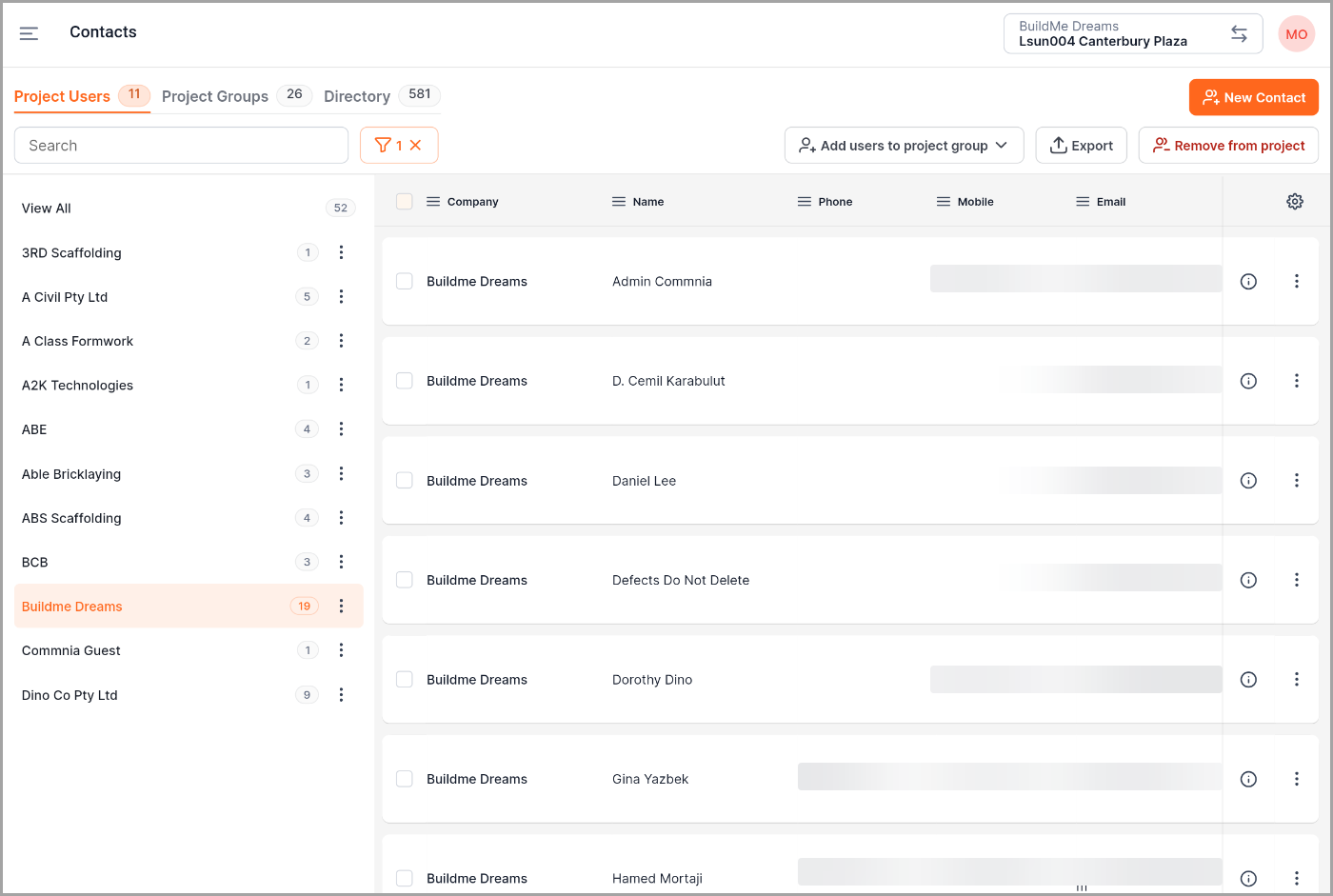Open three-dot menu for A Civil Pty Ltd
This screenshot has width=1333, height=896.
[341, 297]
